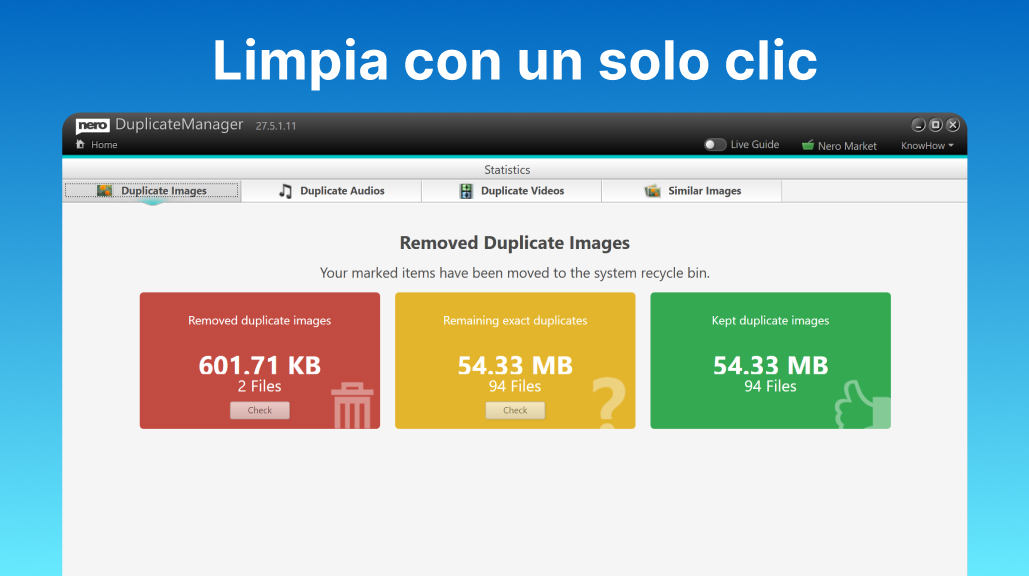Open the Duplicate Videos tab

click(x=511, y=190)
